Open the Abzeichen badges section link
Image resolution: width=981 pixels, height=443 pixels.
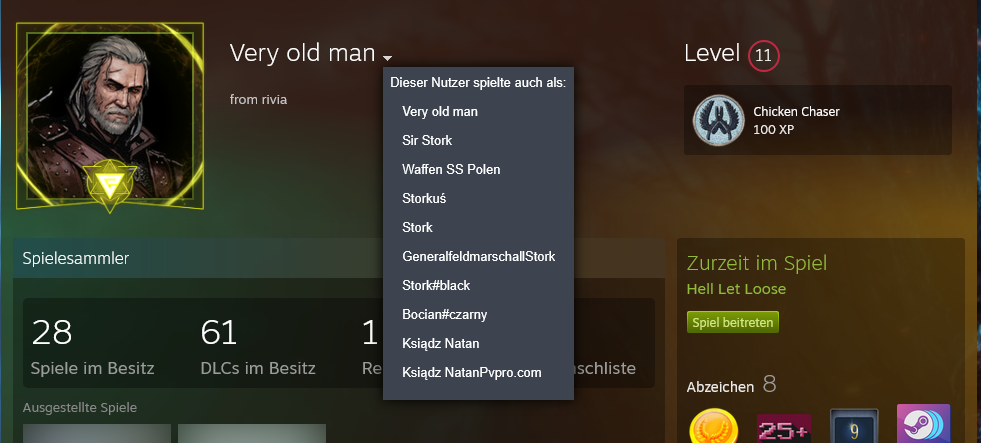[720, 387]
